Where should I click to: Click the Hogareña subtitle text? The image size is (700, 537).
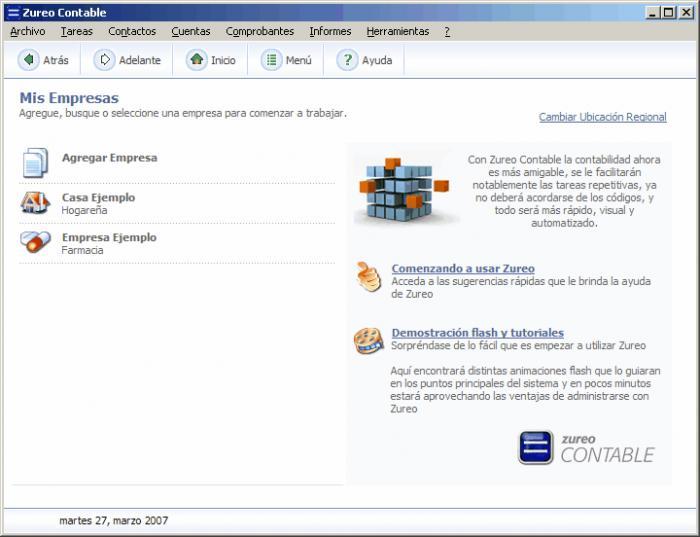(84, 210)
